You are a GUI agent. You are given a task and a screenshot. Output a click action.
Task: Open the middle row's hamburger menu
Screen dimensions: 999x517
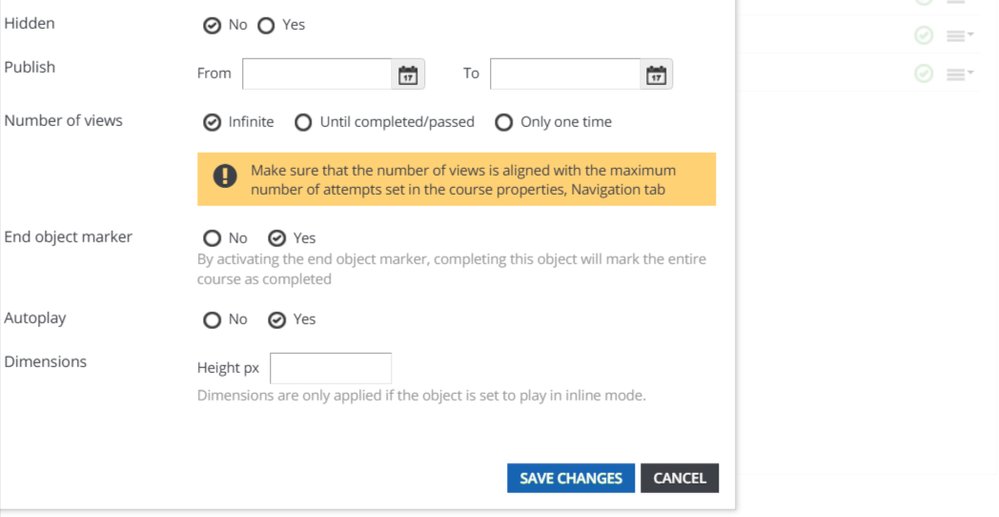tap(959, 35)
